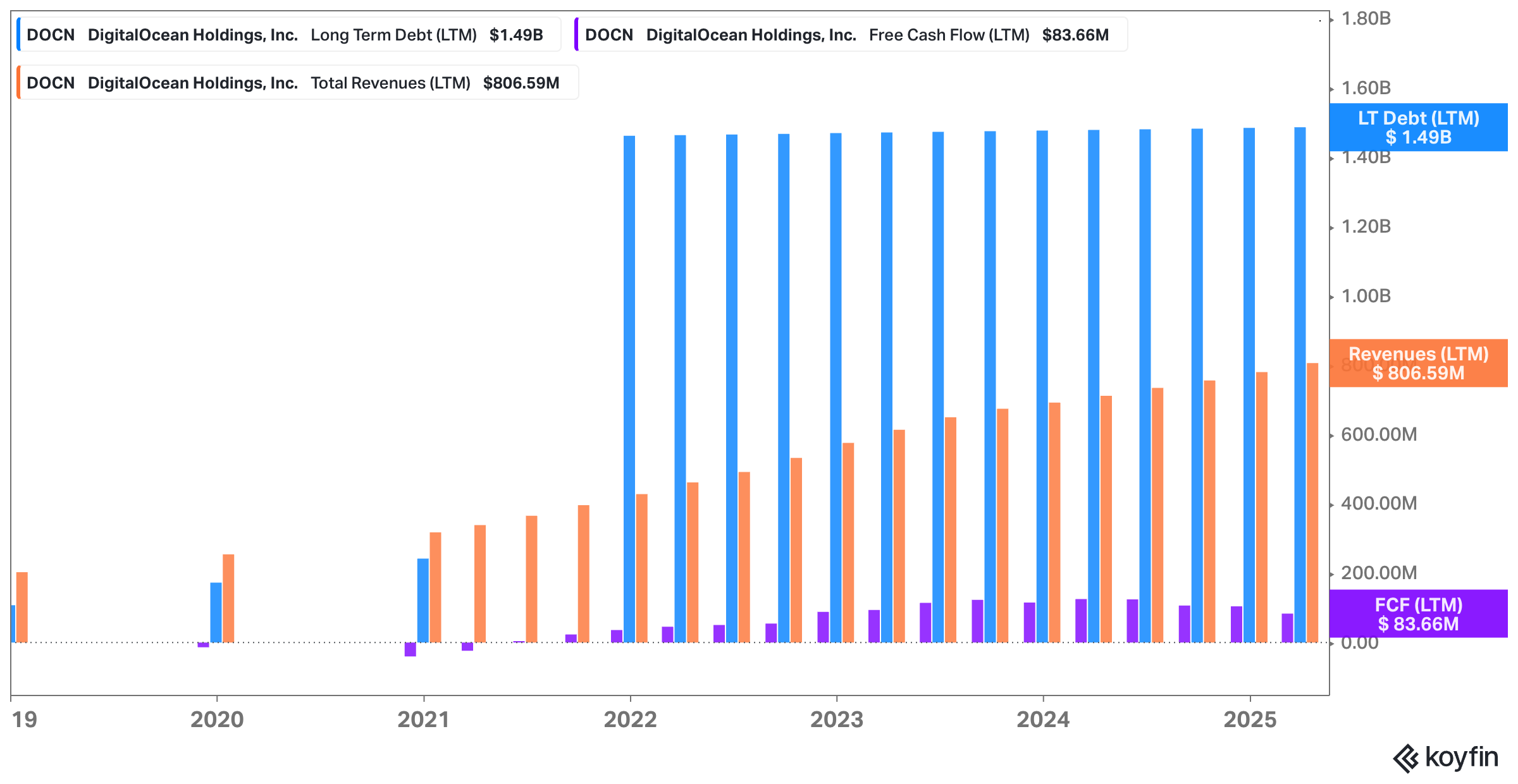This screenshot has width=1518, height=784.
Task: Click the $83.66M value in the FCF legend
Action: (x=1075, y=35)
